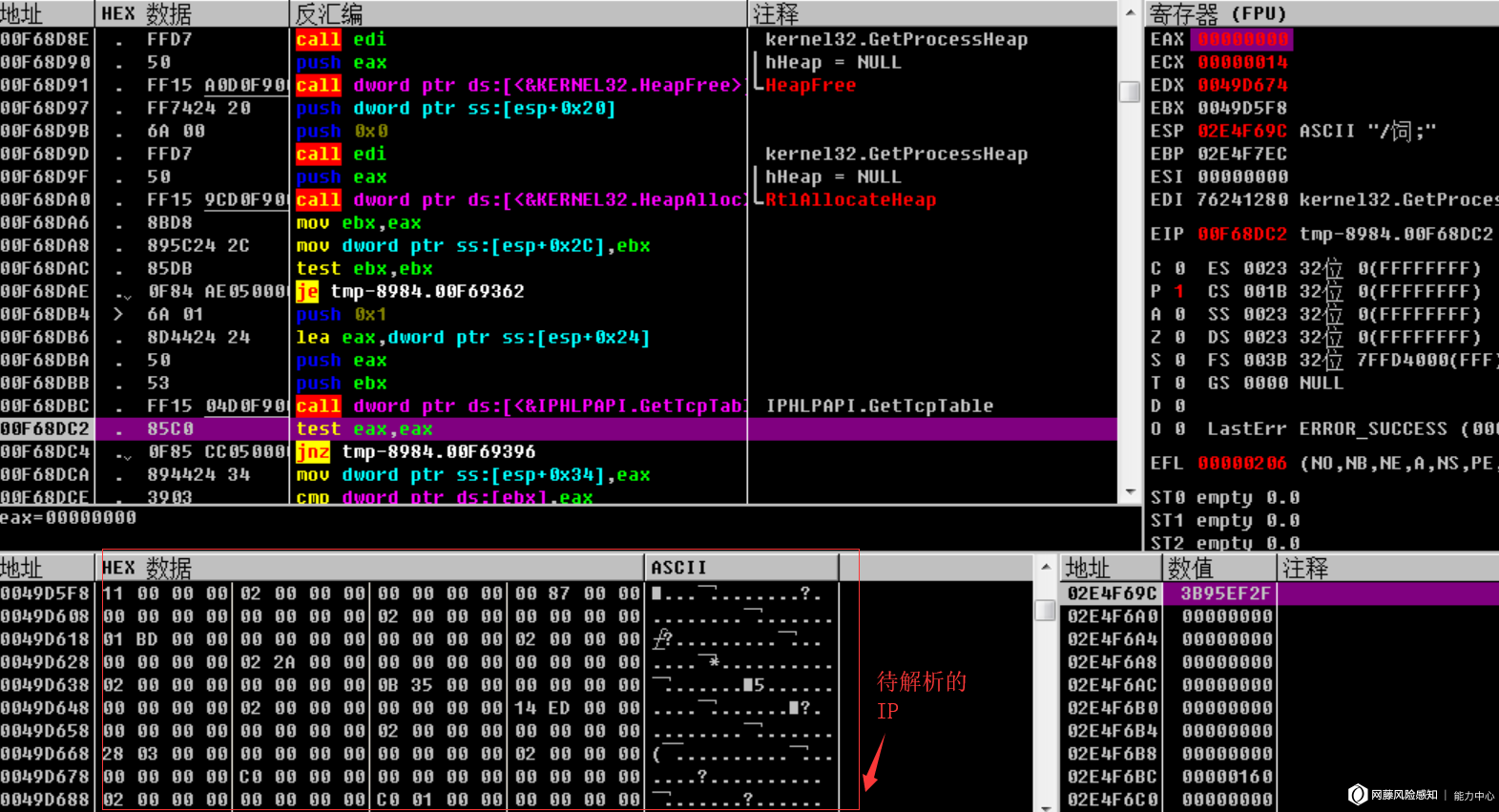
Task: Select push 0x1 line at 00F68DB4
Action: pyautogui.click(x=558, y=314)
